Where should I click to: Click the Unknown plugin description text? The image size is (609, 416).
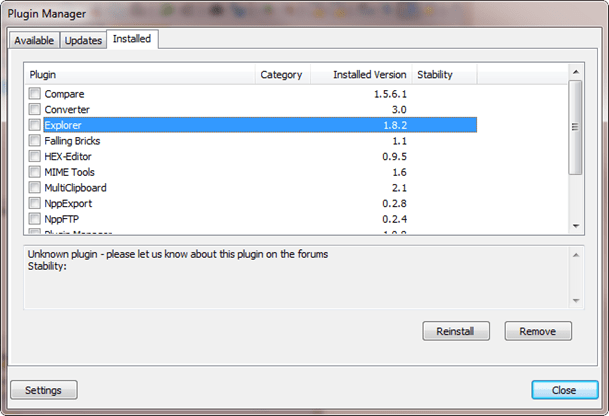(178, 254)
